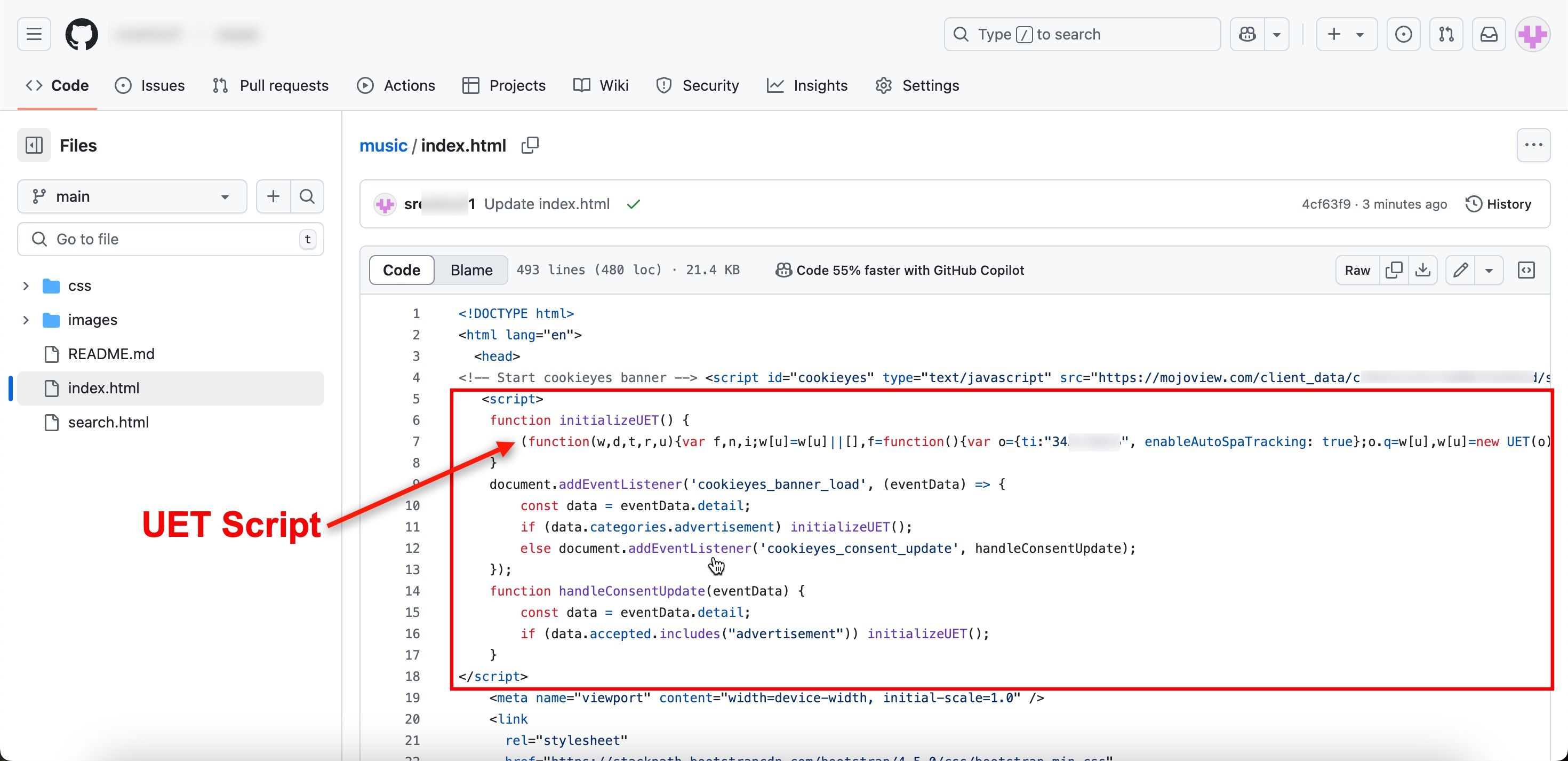This screenshot has height=761, width=1568.
Task: Click Code 55% faster with GitHub Copilot
Action: point(899,270)
